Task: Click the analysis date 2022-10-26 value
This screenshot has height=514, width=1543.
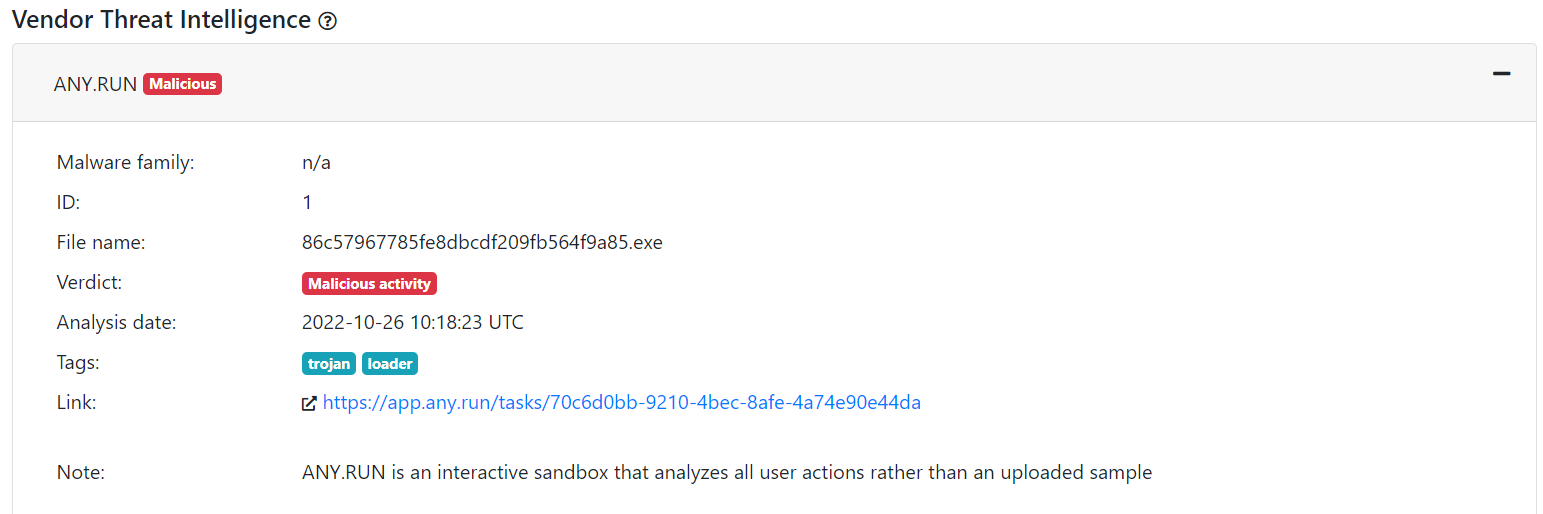Action: click(412, 323)
